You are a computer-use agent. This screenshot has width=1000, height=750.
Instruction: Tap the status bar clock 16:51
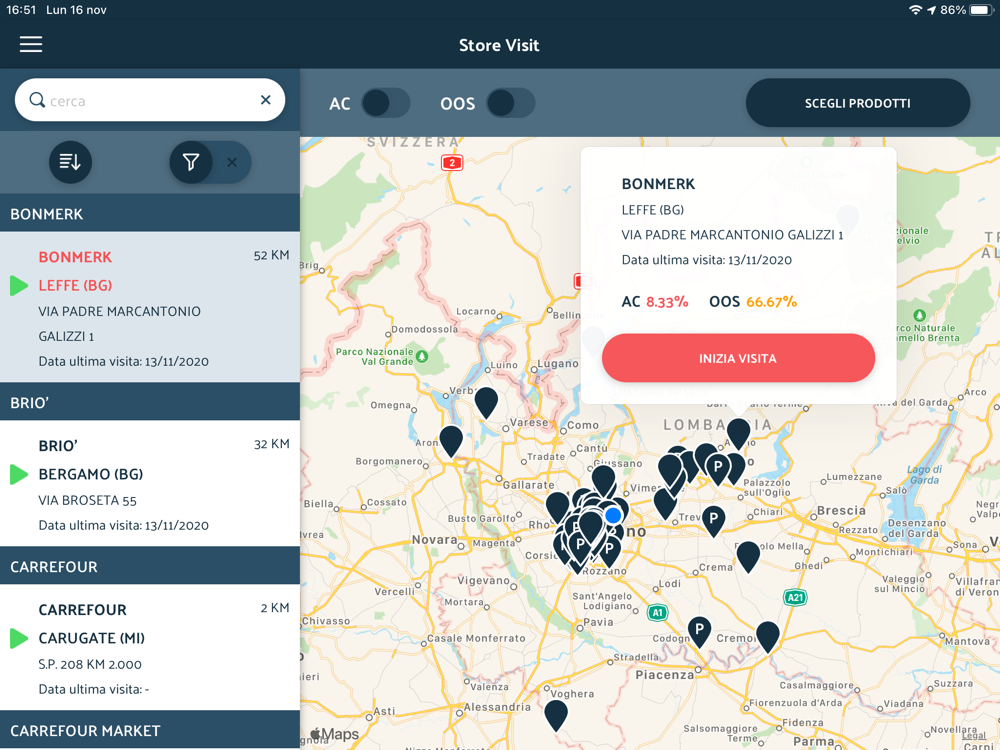(x=21, y=10)
